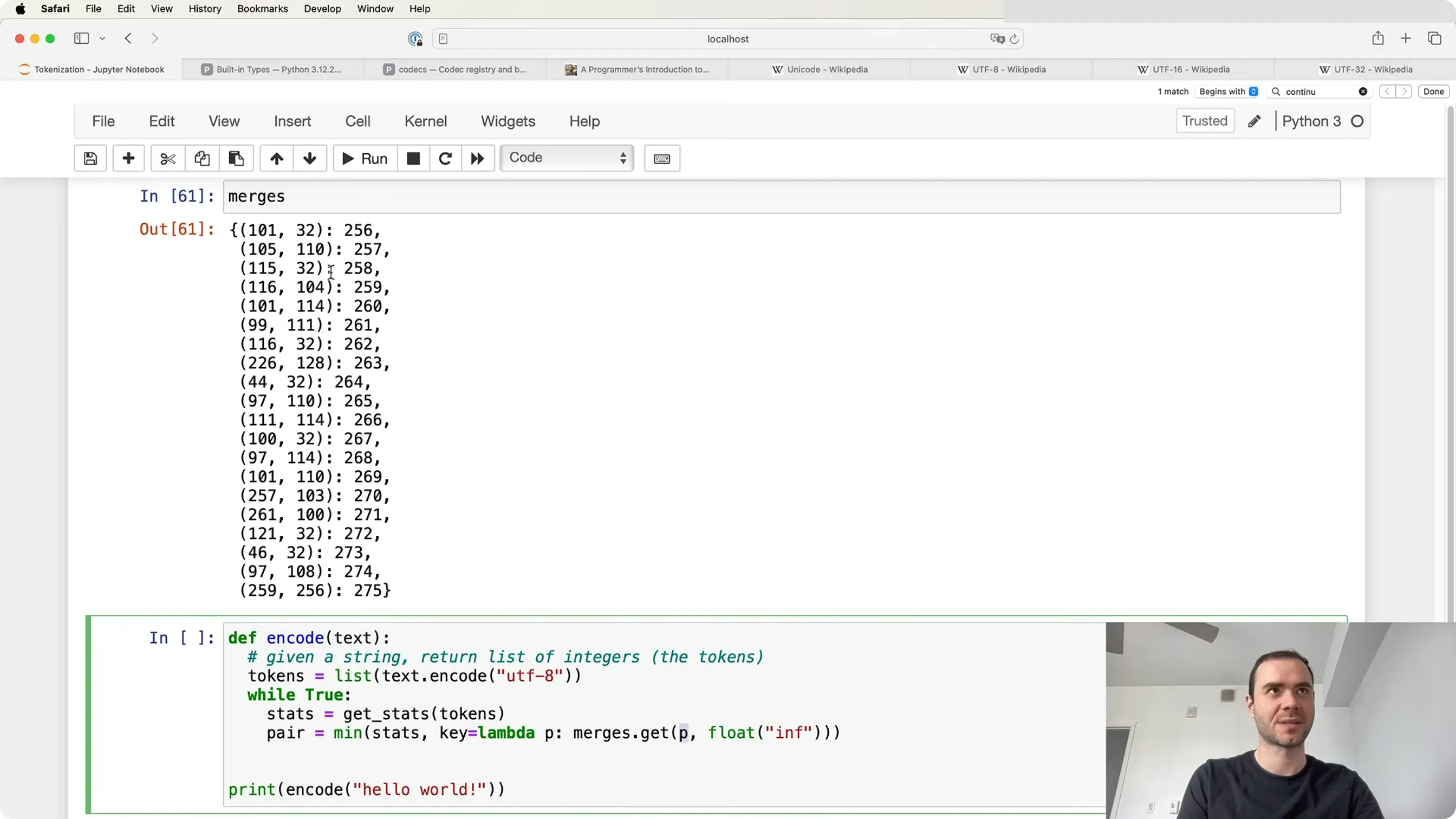This screenshot has height=819, width=1456.
Task: Open a new Safari tab with plus icon
Action: click(x=1406, y=38)
